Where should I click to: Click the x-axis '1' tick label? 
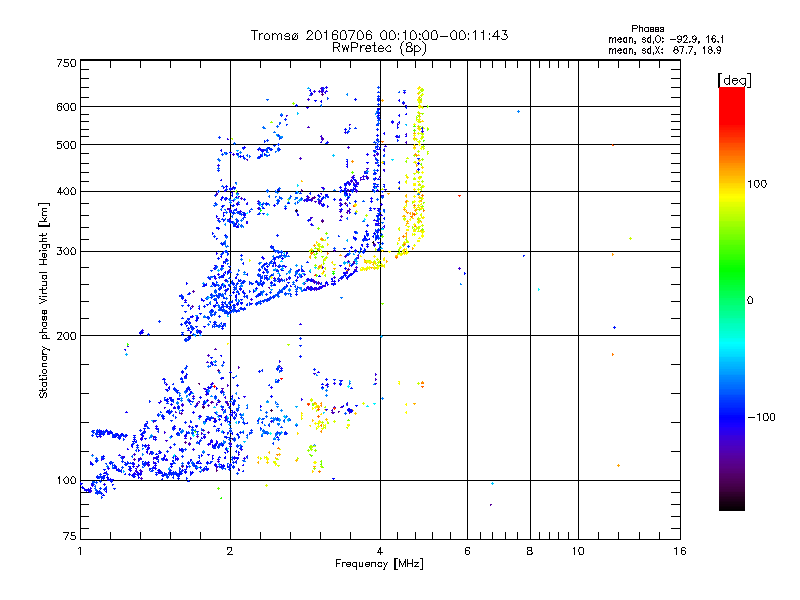80,551
